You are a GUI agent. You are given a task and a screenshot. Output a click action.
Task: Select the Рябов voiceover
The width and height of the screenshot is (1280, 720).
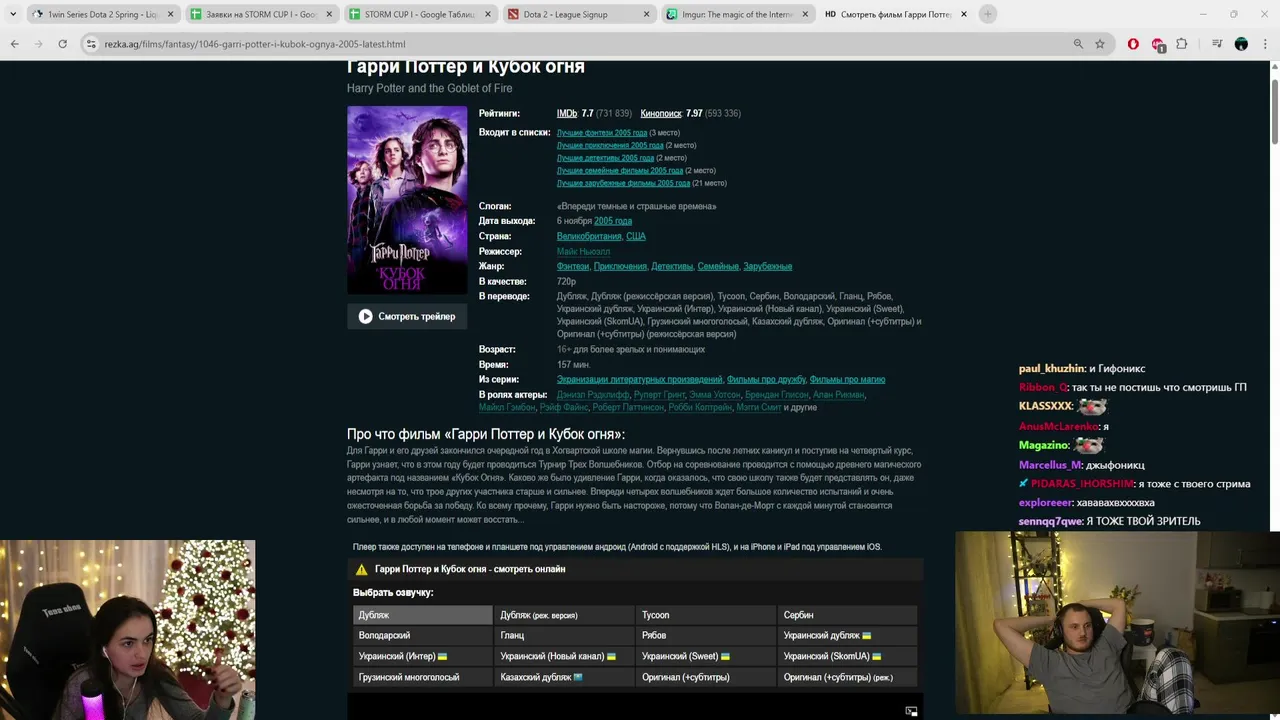click(x=706, y=635)
